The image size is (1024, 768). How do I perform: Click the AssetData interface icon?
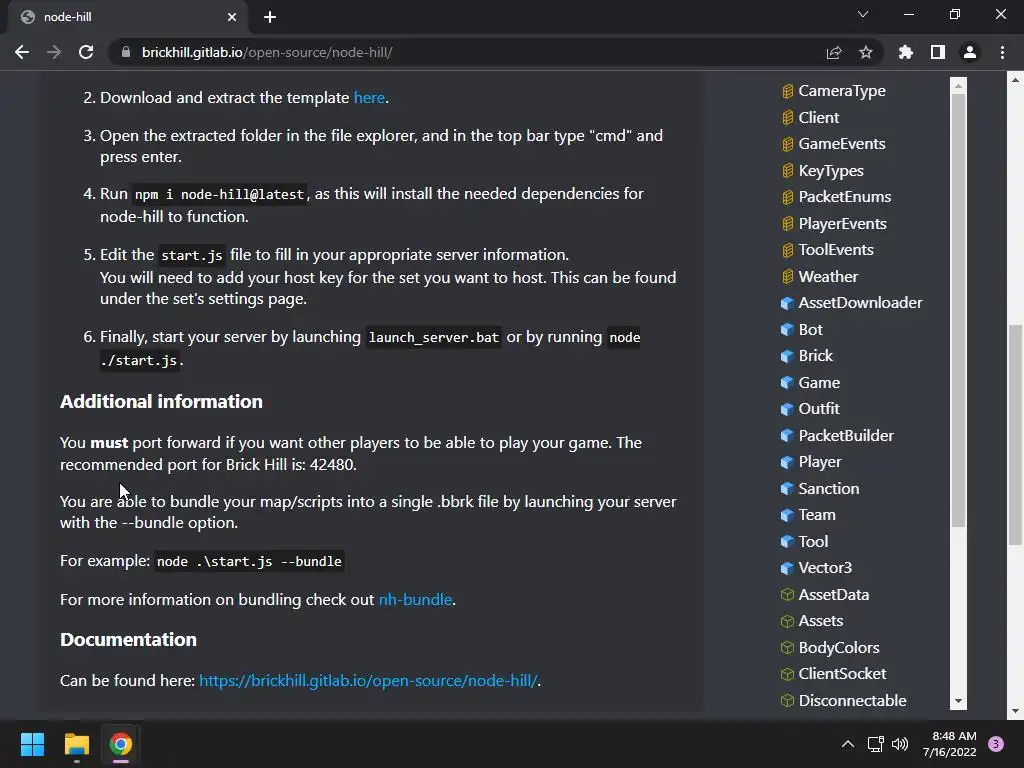788,595
